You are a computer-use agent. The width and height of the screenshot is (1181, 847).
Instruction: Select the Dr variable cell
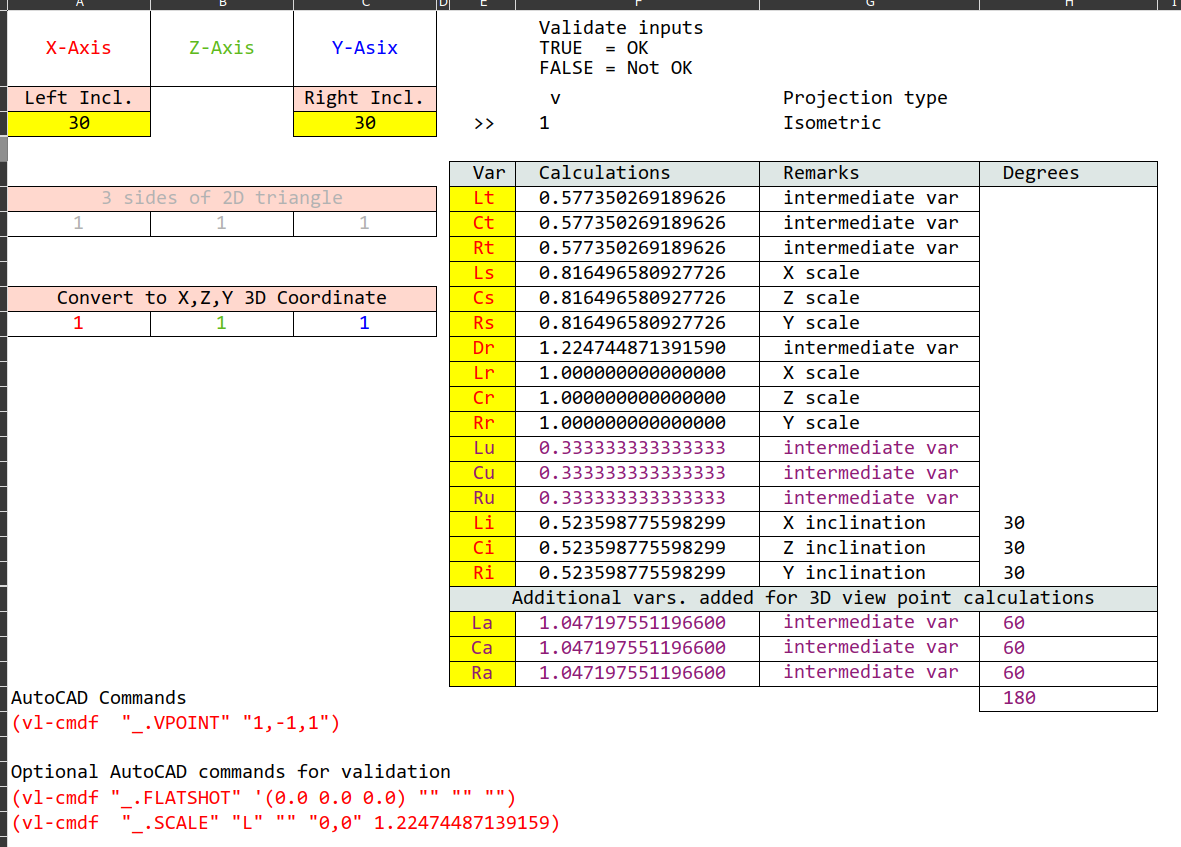pyautogui.click(x=483, y=349)
